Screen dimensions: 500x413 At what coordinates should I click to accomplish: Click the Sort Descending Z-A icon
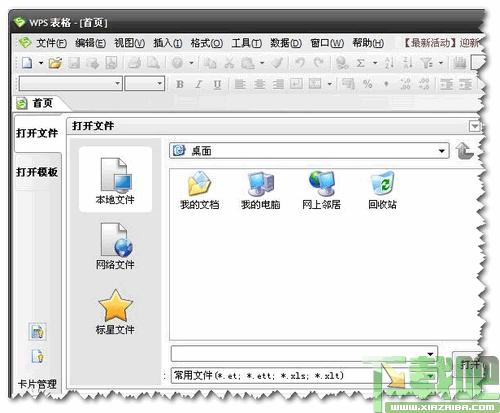pyautogui.click(x=408, y=63)
